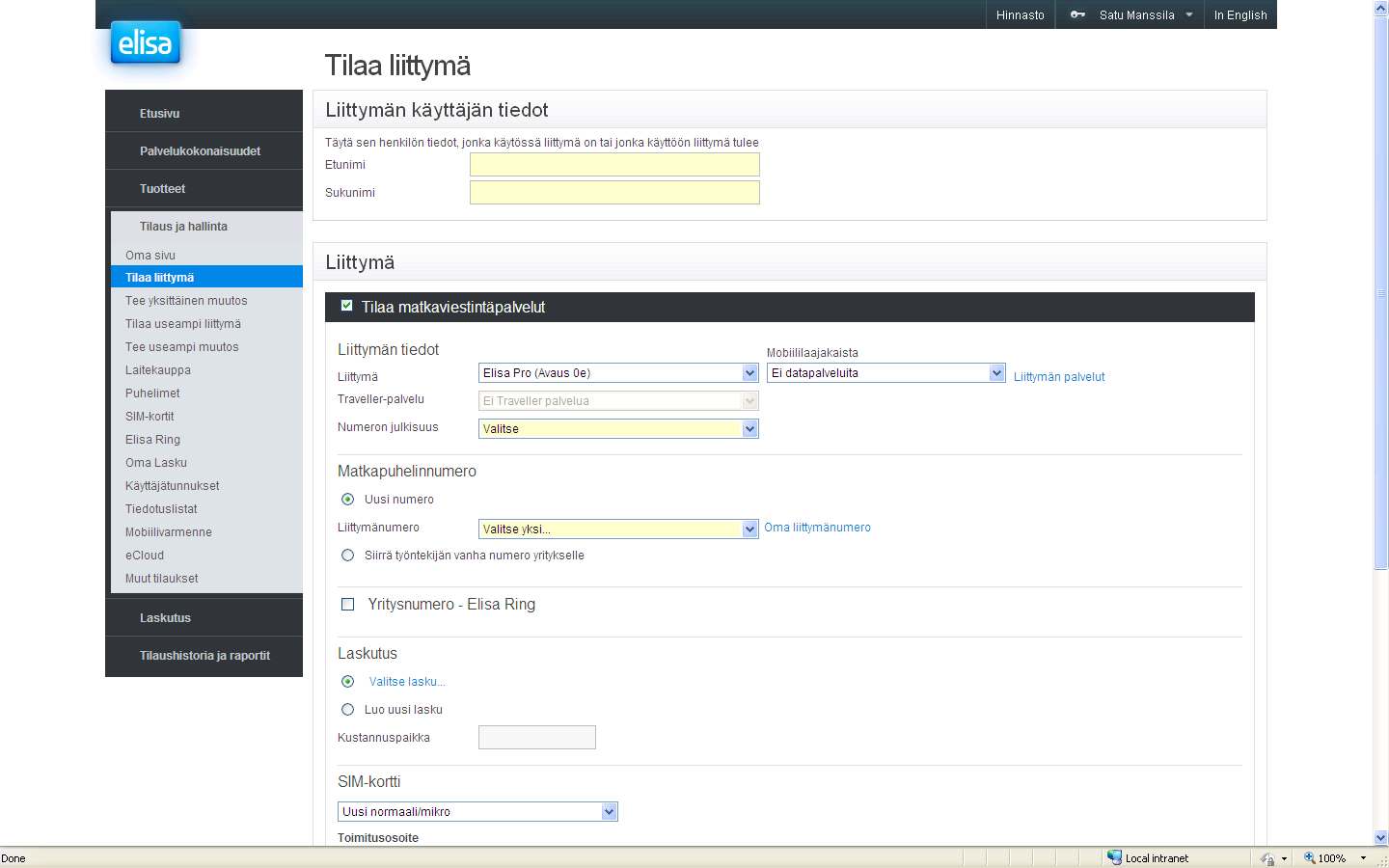Open the Mobiililaajakaista dropdown

pyautogui.click(x=886, y=373)
